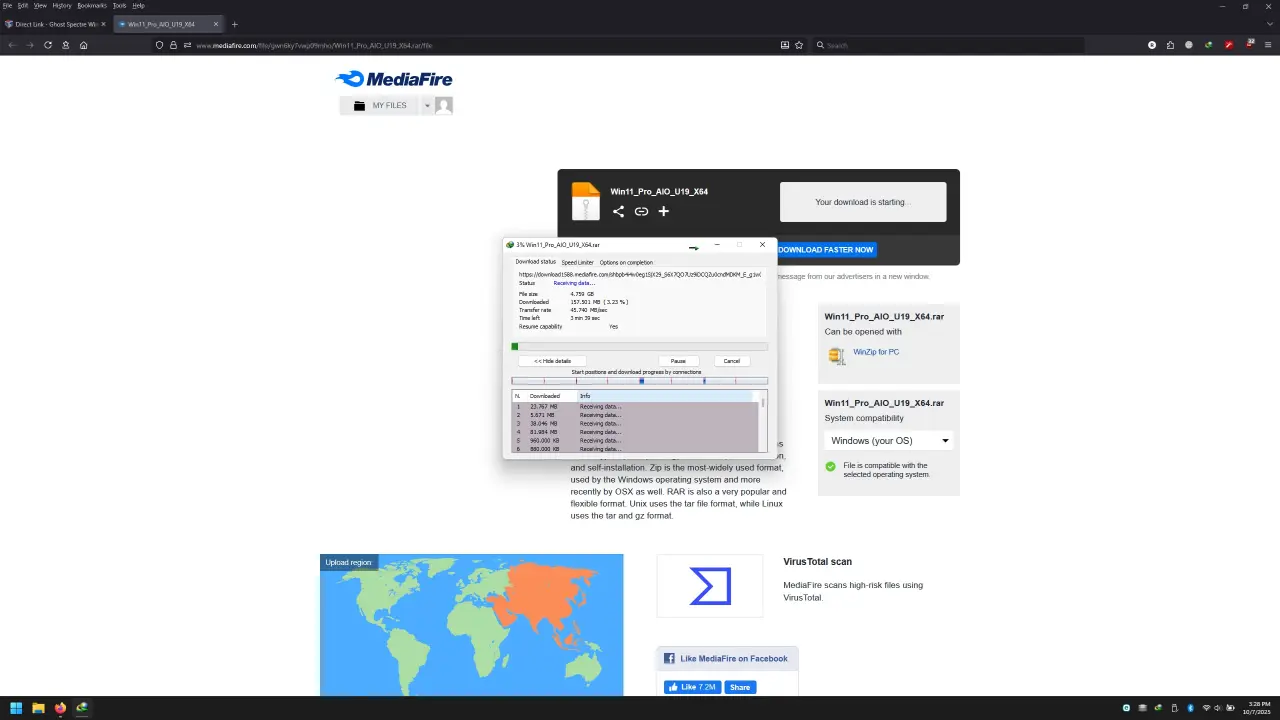Viewport: 1280px width, 720px height.
Task: Cancel the IDM download
Action: pyautogui.click(x=732, y=361)
